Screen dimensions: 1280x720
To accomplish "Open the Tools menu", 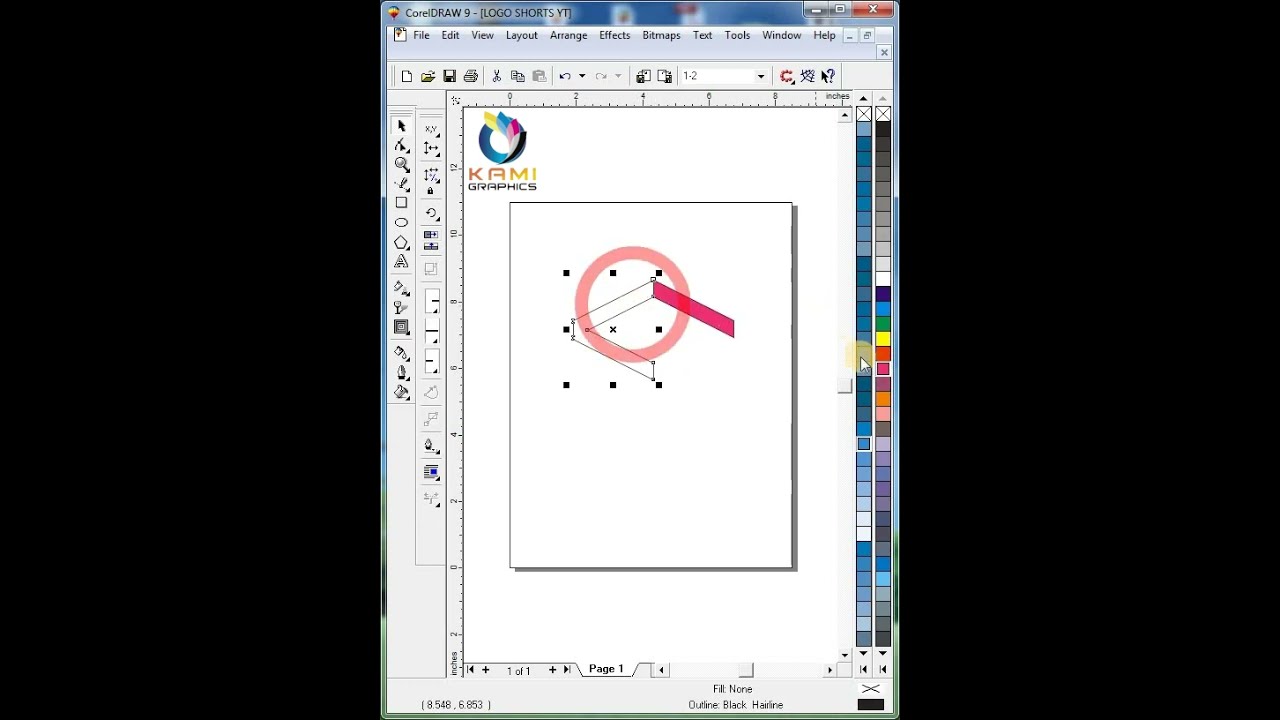I will click(x=737, y=35).
